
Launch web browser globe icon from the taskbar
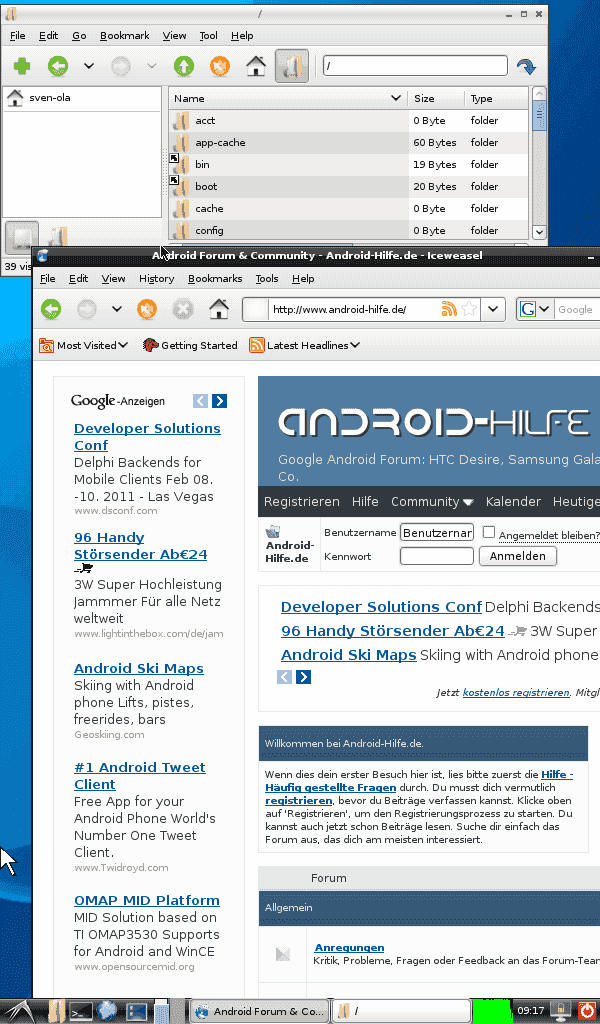(108, 1011)
